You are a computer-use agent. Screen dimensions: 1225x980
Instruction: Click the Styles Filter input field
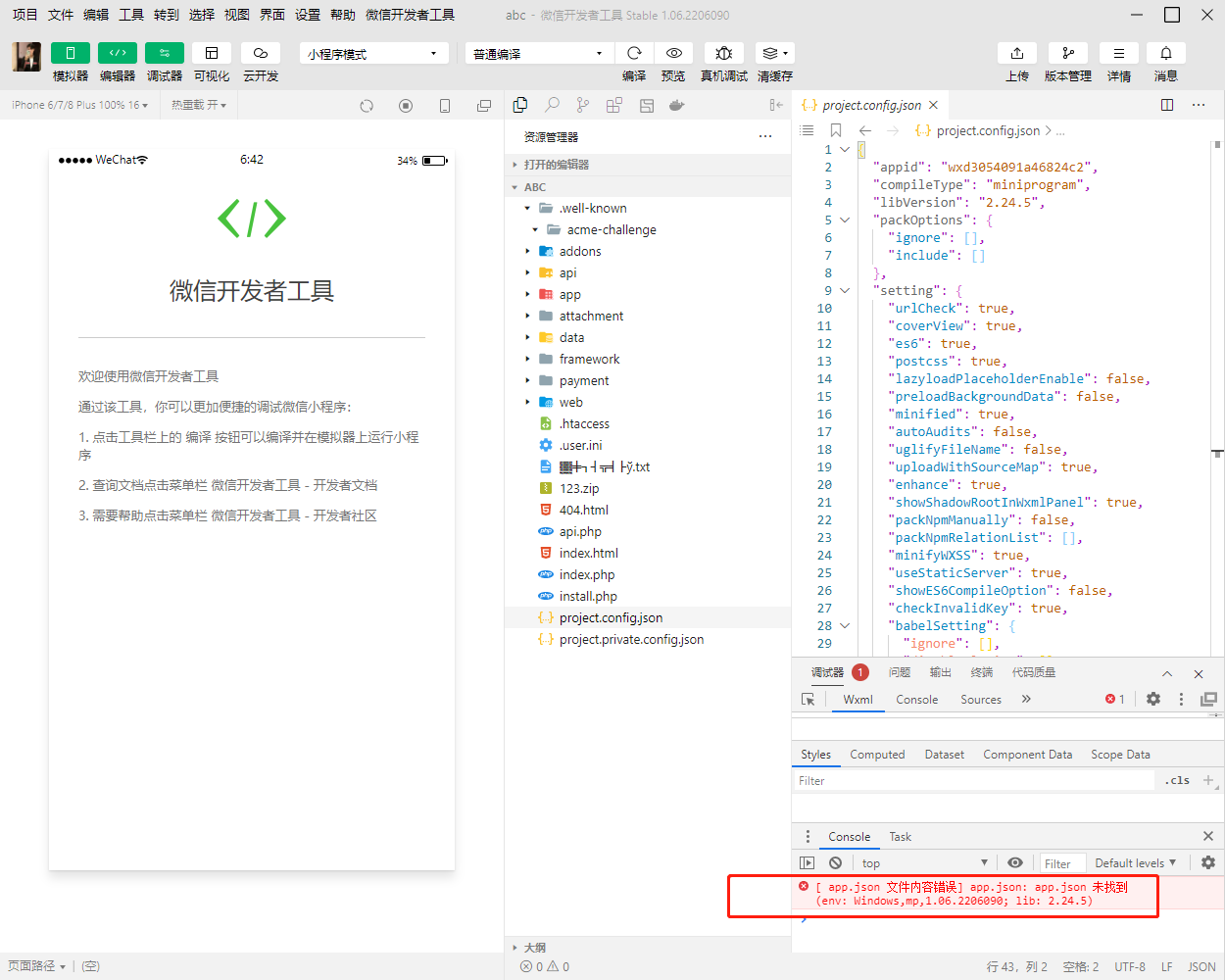click(x=975, y=781)
